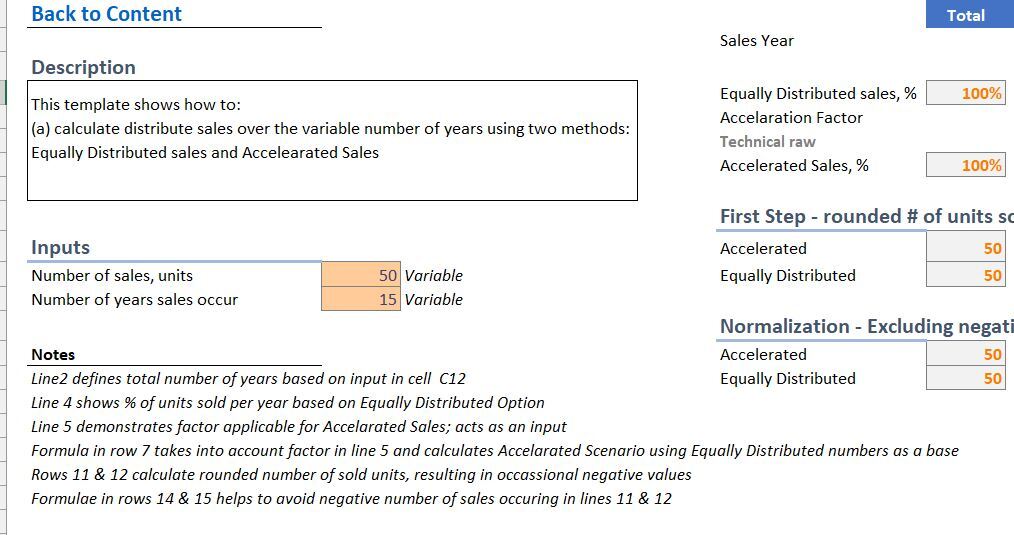Click the Description text box

coord(332,140)
